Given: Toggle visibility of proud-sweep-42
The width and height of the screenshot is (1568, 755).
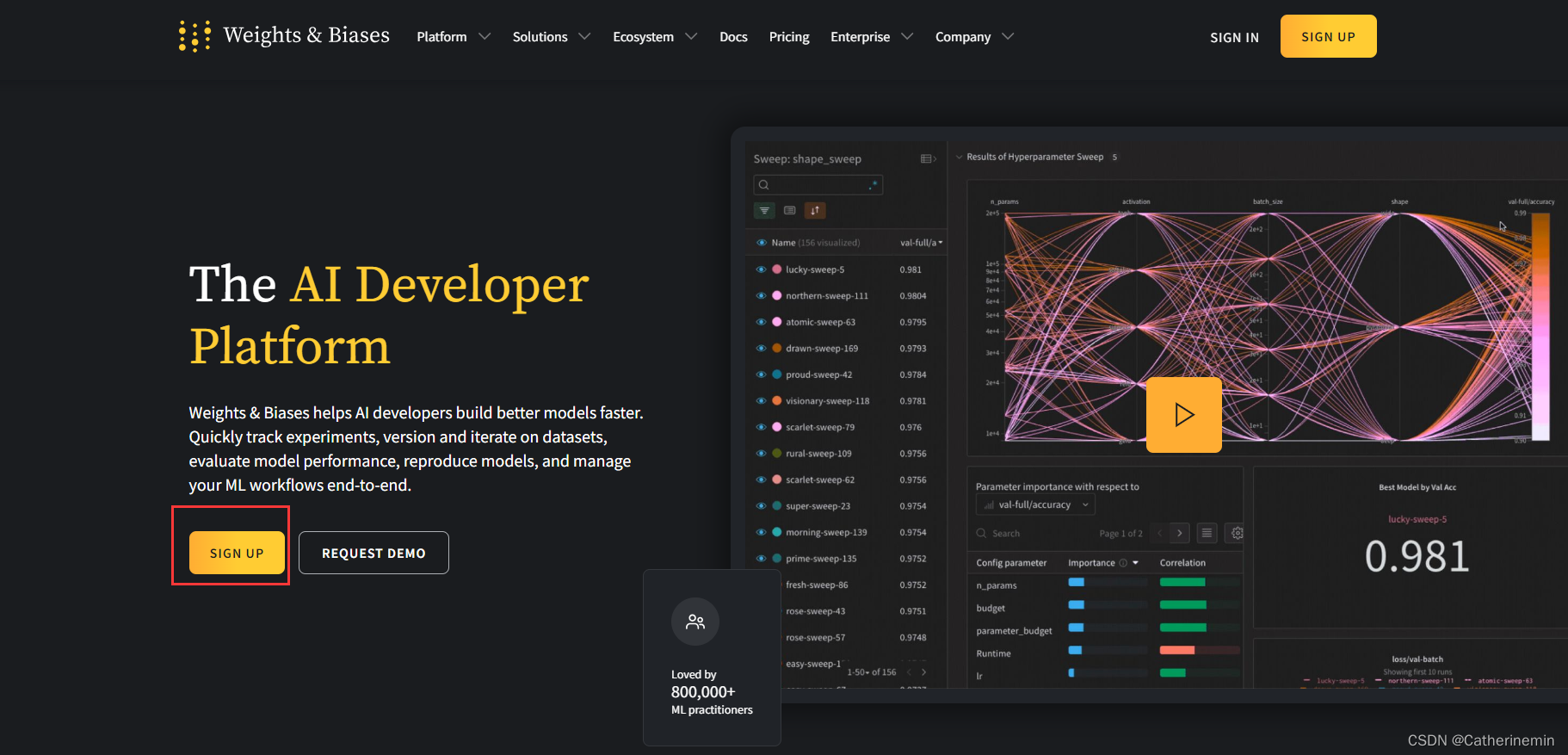Looking at the screenshot, I should pyautogui.click(x=761, y=374).
